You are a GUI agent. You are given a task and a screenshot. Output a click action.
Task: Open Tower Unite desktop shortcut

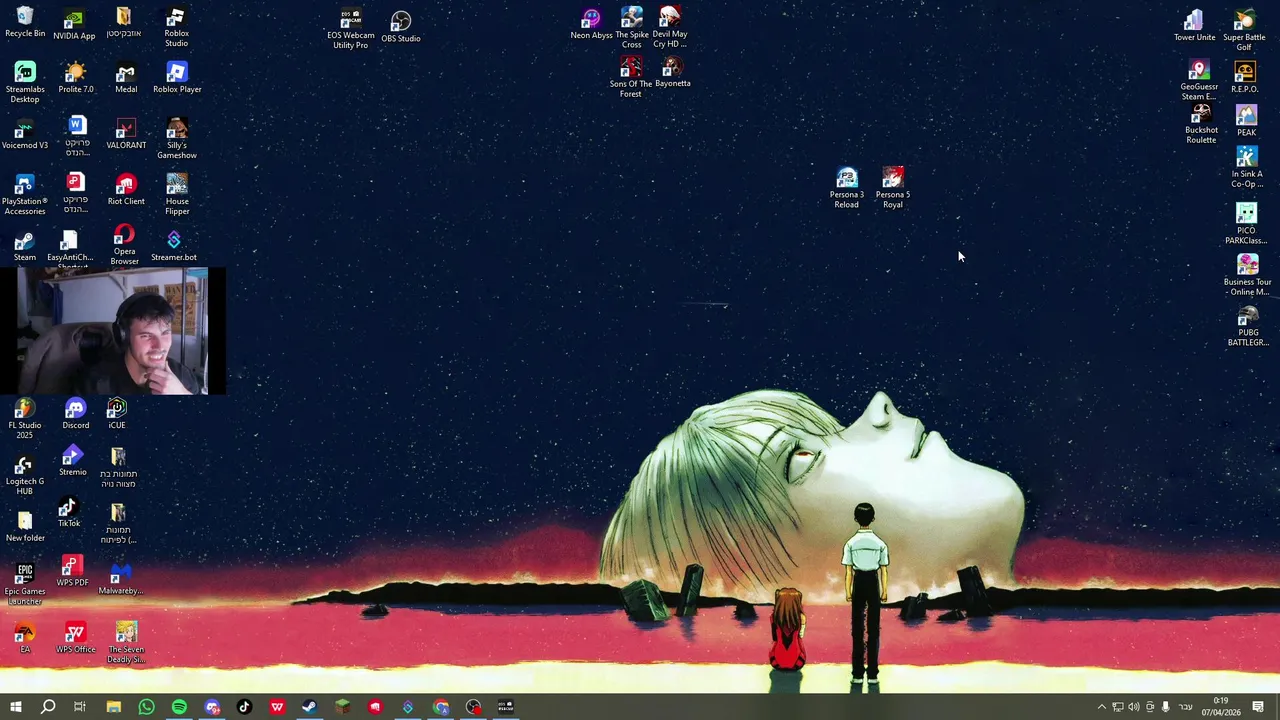pyautogui.click(x=1194, y=26)
